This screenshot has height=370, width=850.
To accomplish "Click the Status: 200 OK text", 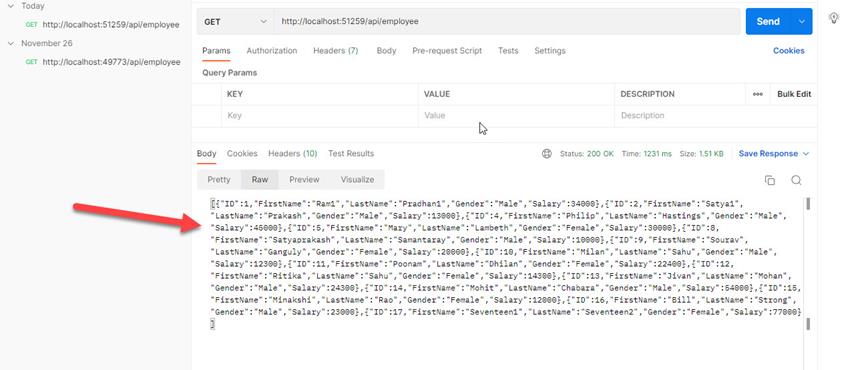I will coord(587,154).
